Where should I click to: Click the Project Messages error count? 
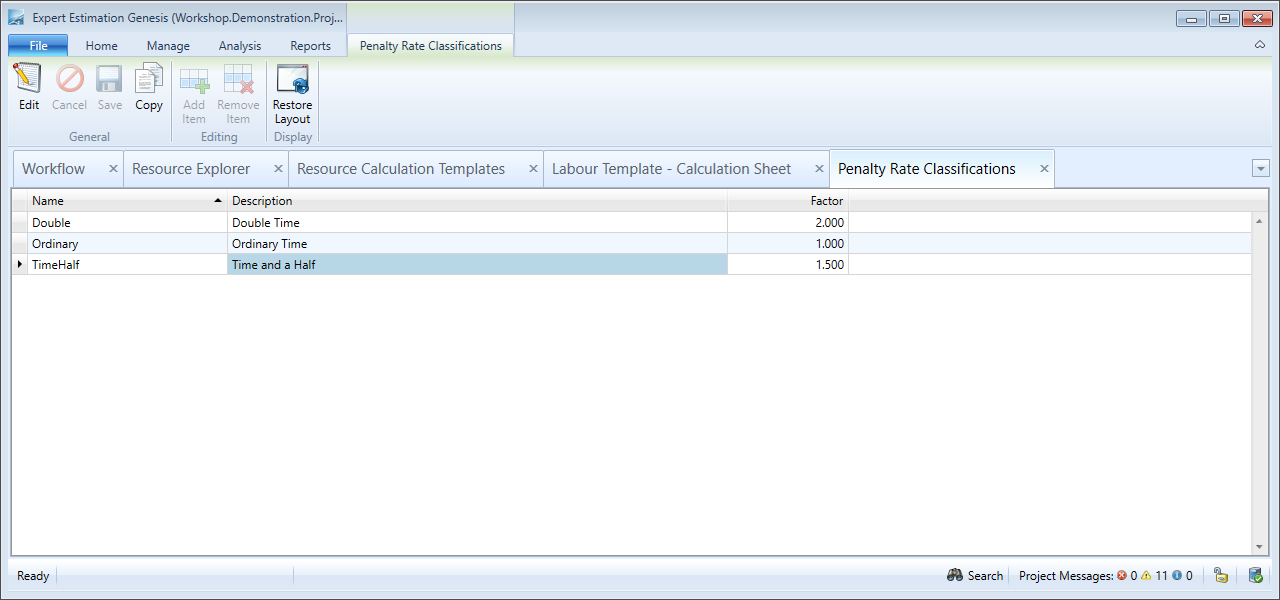click(x=1127, y=576)
